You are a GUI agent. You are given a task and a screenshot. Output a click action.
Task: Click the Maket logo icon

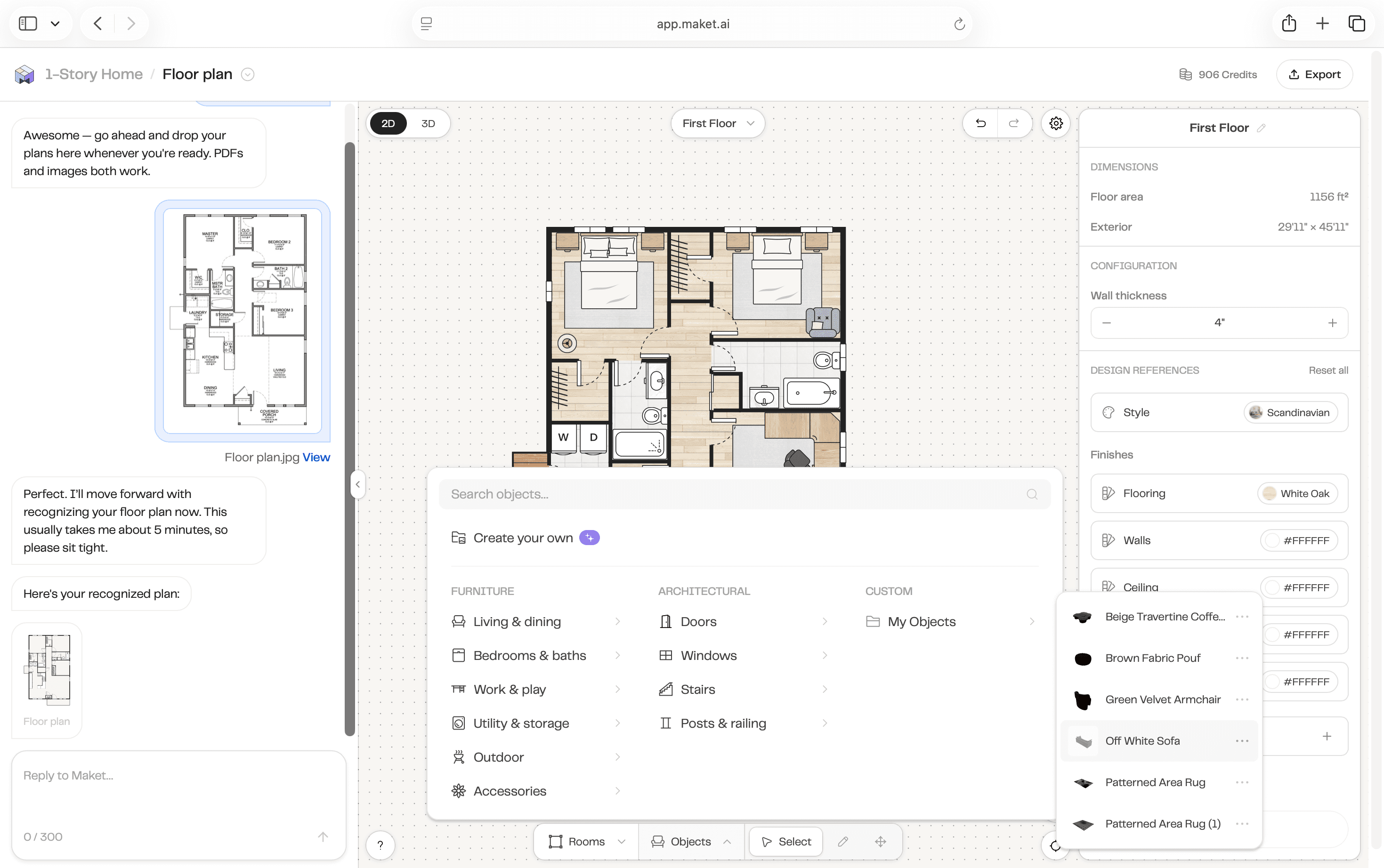pos(24,74)
